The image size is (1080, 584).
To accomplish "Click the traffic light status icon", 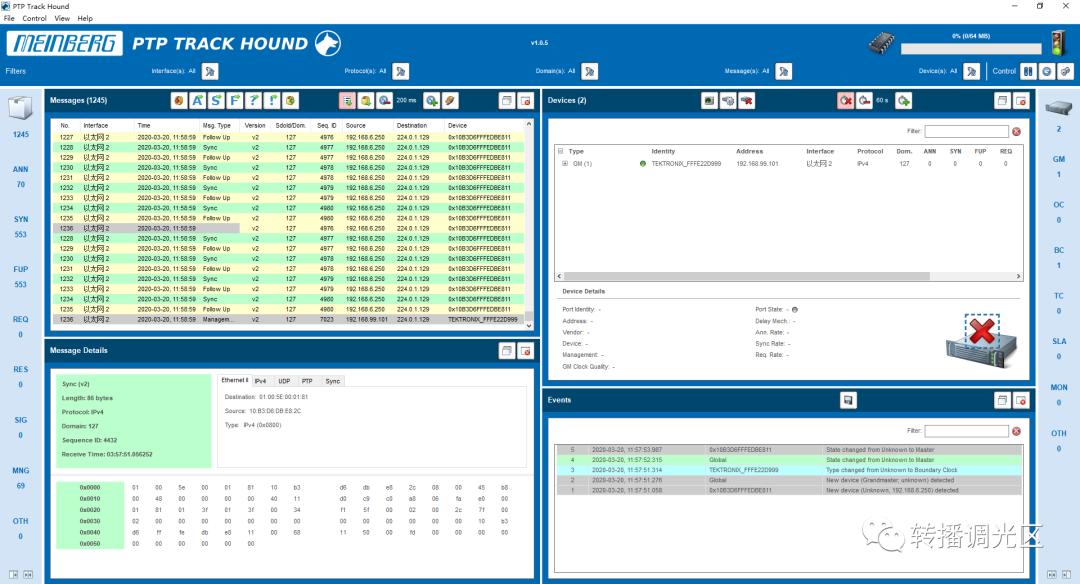I will click(x=1057, y=43).
